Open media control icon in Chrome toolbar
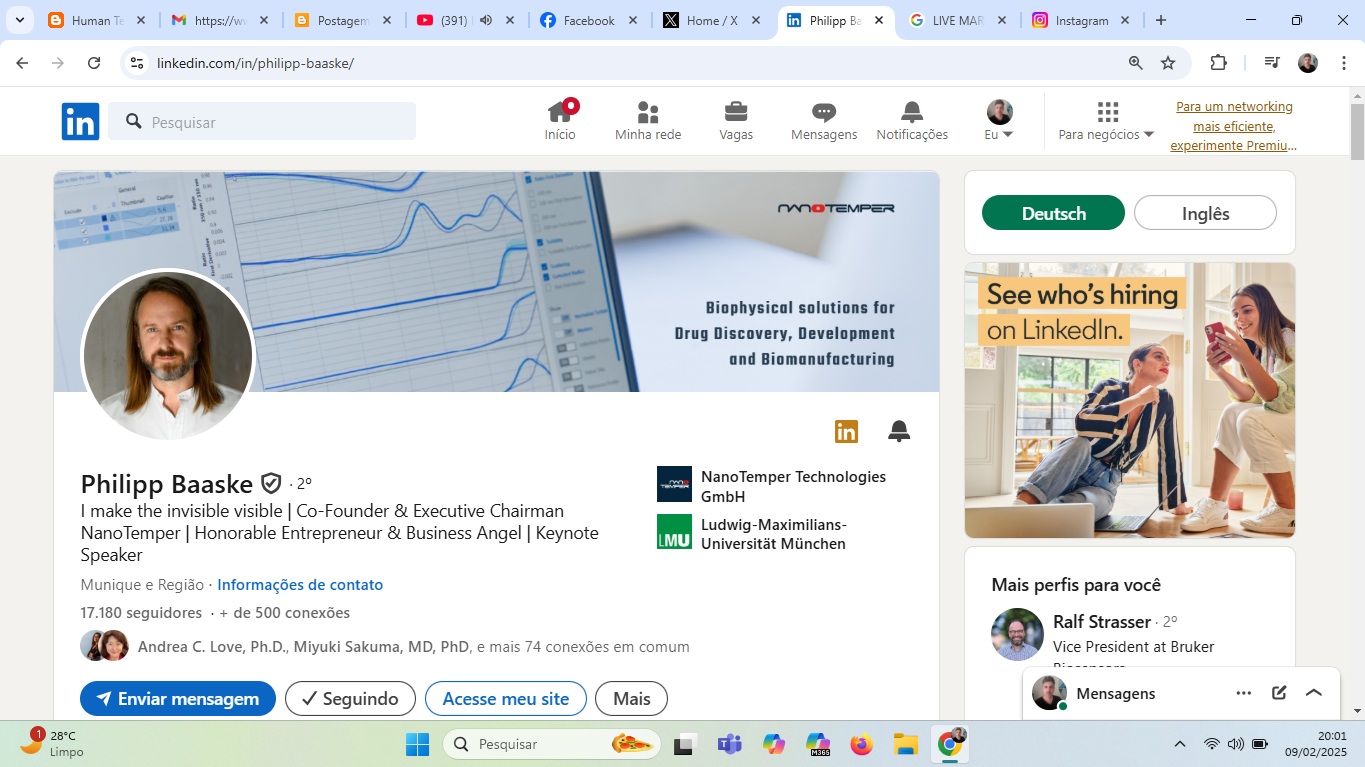 pyautogui.click(x=1272, y=63)
